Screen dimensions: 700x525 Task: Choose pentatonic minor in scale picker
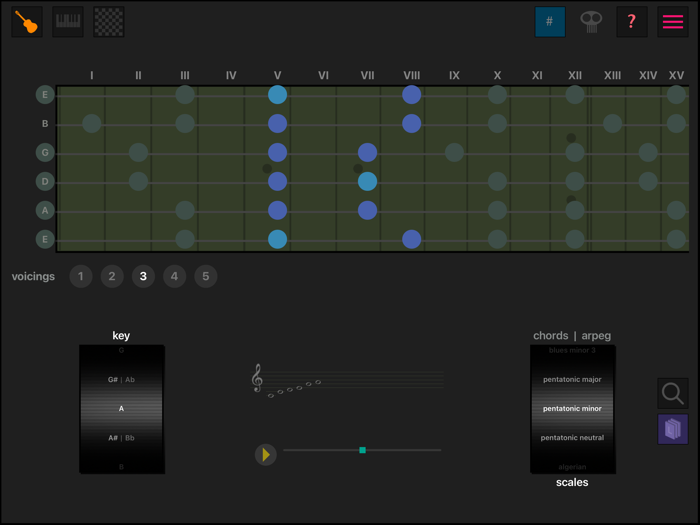click(x=572, y=408)
